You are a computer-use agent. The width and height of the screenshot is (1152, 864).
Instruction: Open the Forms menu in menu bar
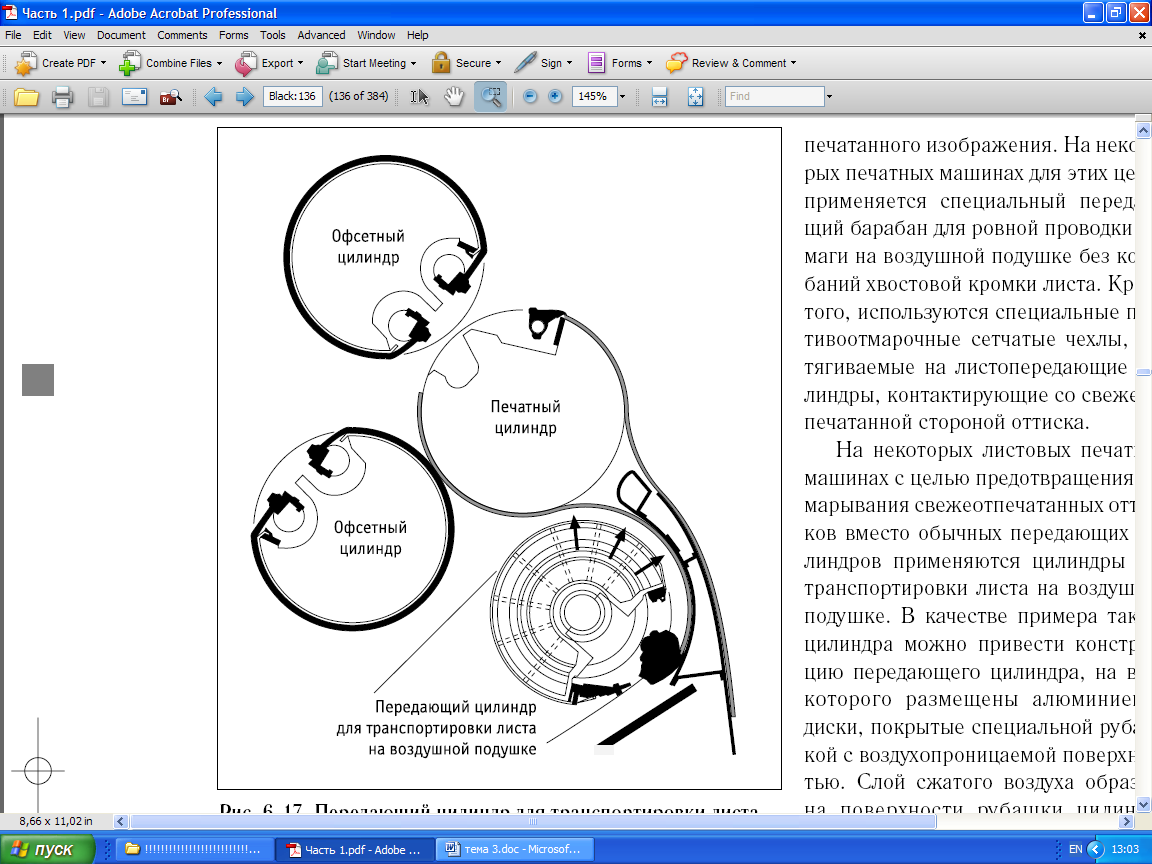[x=234, y=35]
